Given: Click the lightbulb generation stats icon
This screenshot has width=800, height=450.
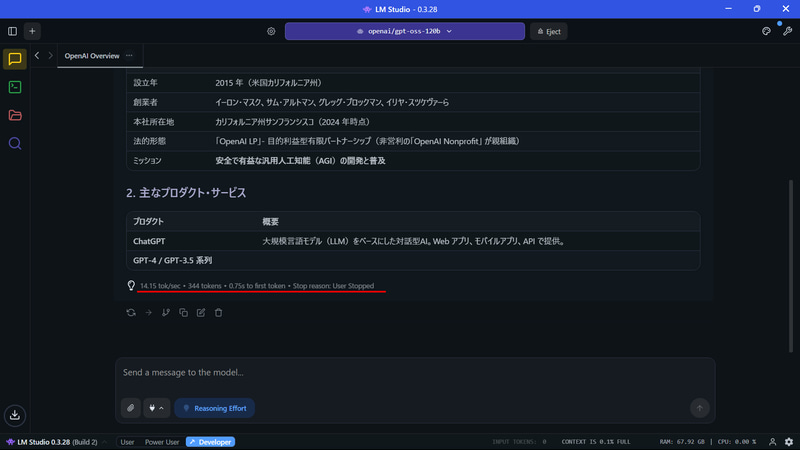Looking at the screenshot, I should [131, 286].
